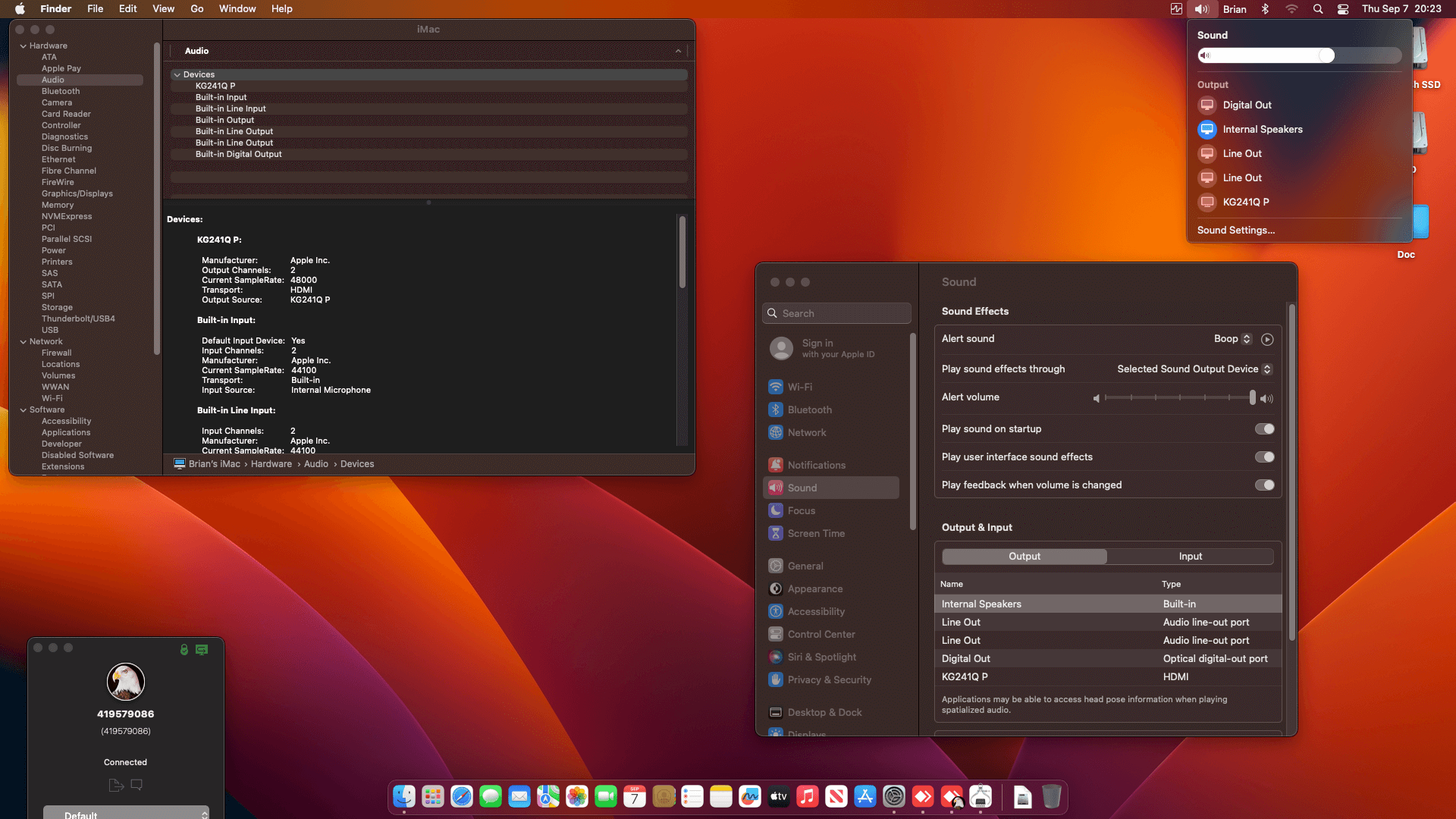1456x819 pixels.
Task: Toggle Play sound on startup
Action: [1264, 429]
